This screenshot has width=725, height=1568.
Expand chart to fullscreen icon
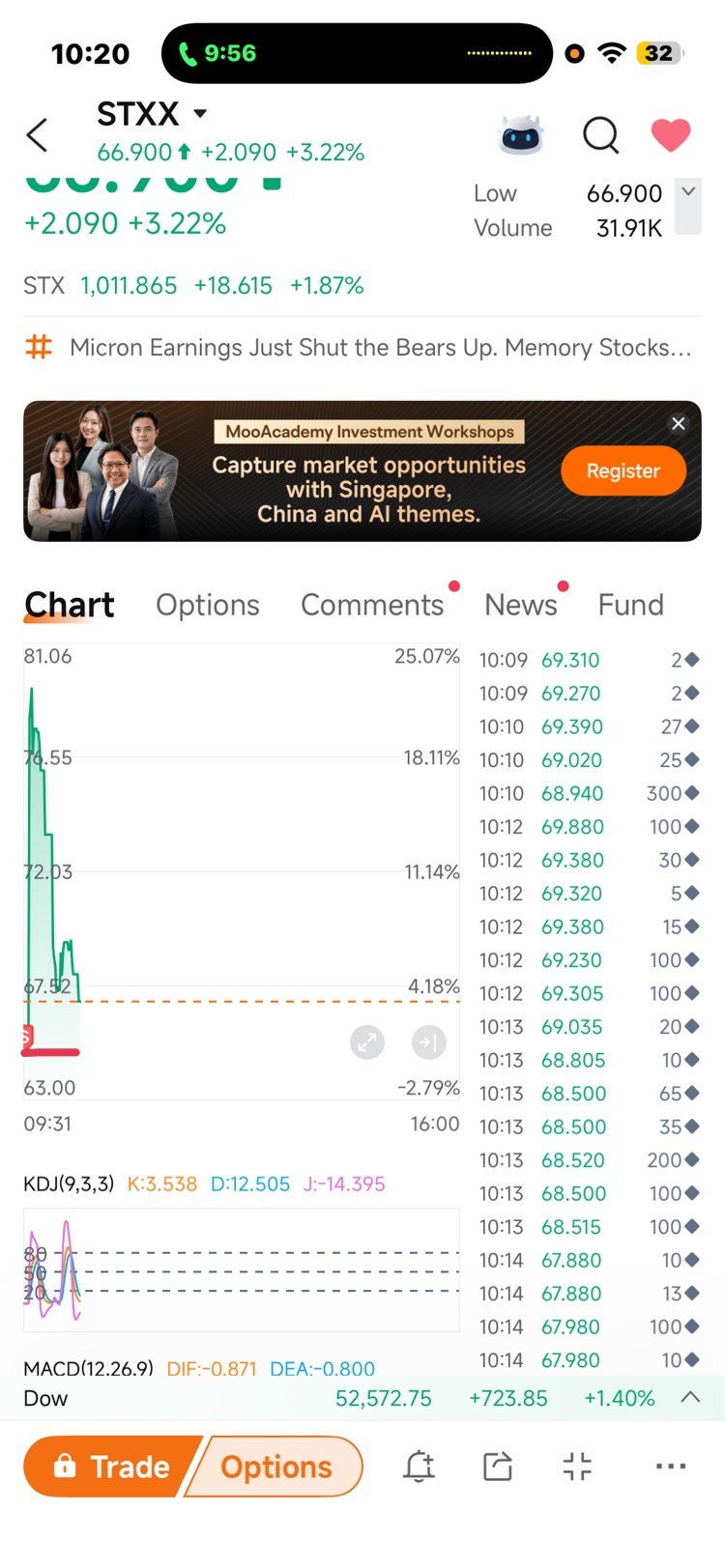point(367,1042)
